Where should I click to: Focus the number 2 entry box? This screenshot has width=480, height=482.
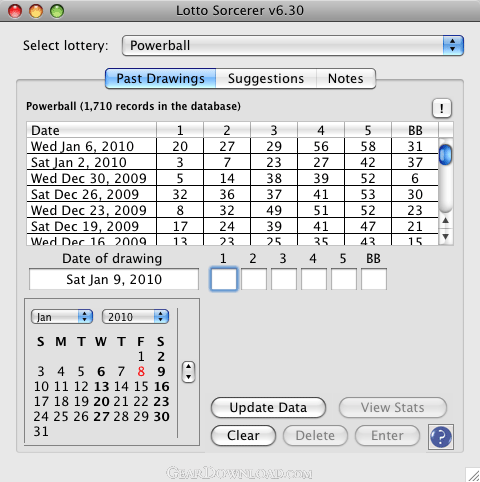click(254, 279)
